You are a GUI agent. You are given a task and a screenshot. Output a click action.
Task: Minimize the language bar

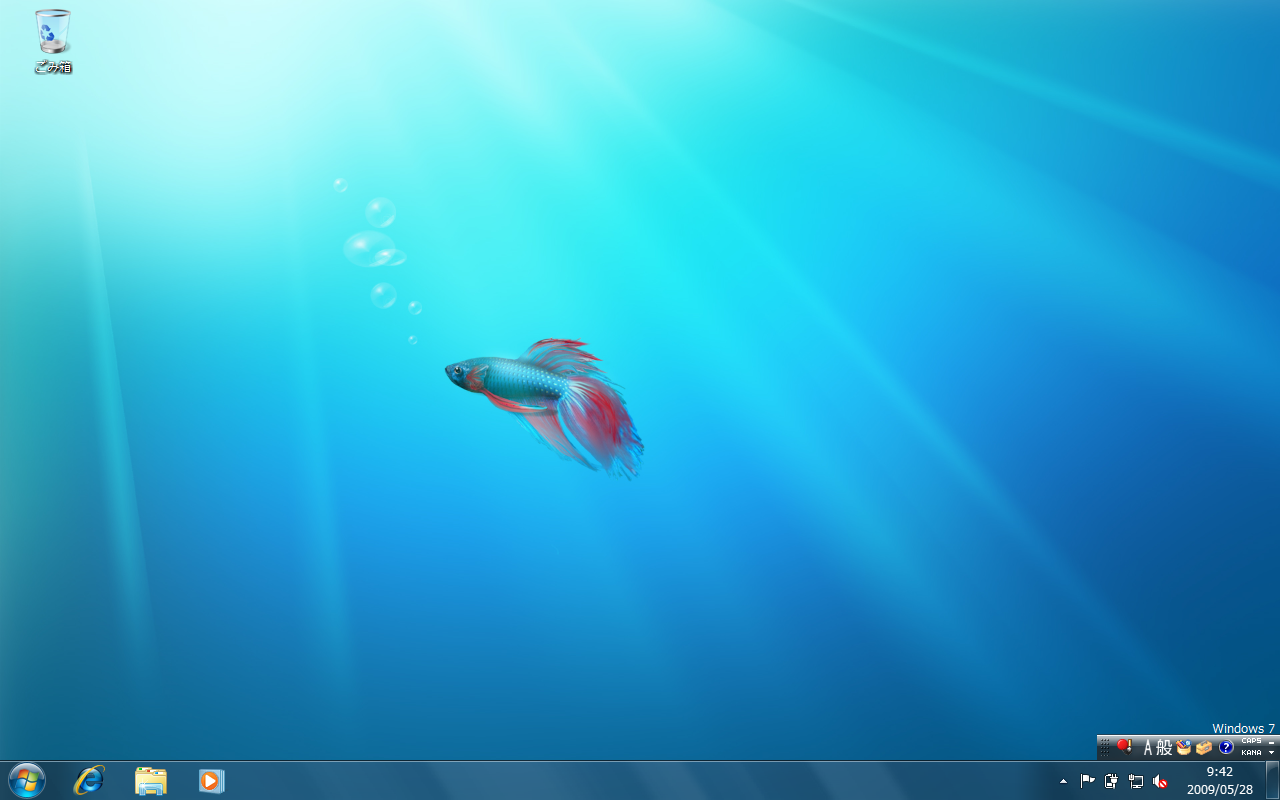(1272, 741)
